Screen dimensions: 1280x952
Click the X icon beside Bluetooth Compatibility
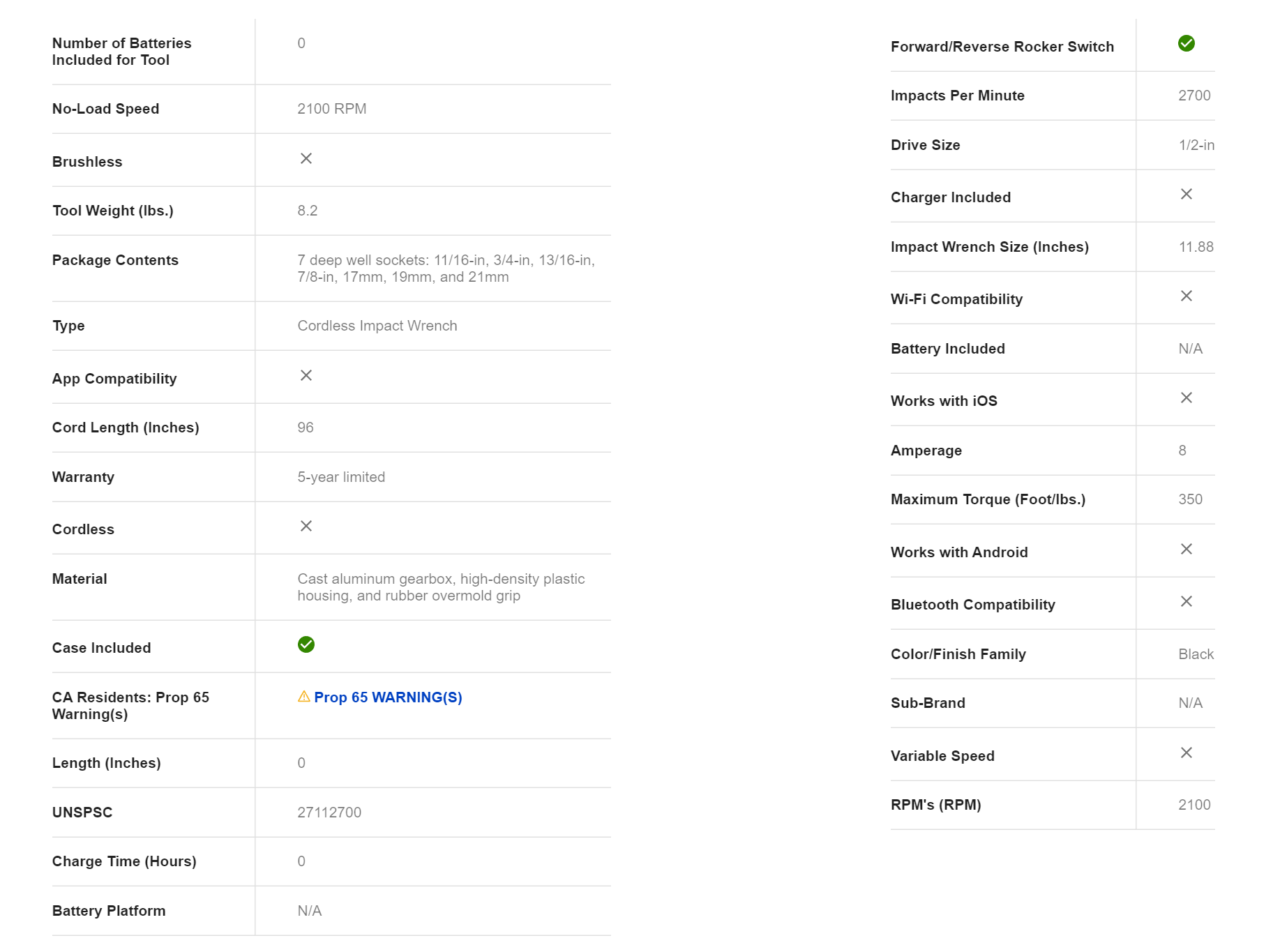(1186, 601)
